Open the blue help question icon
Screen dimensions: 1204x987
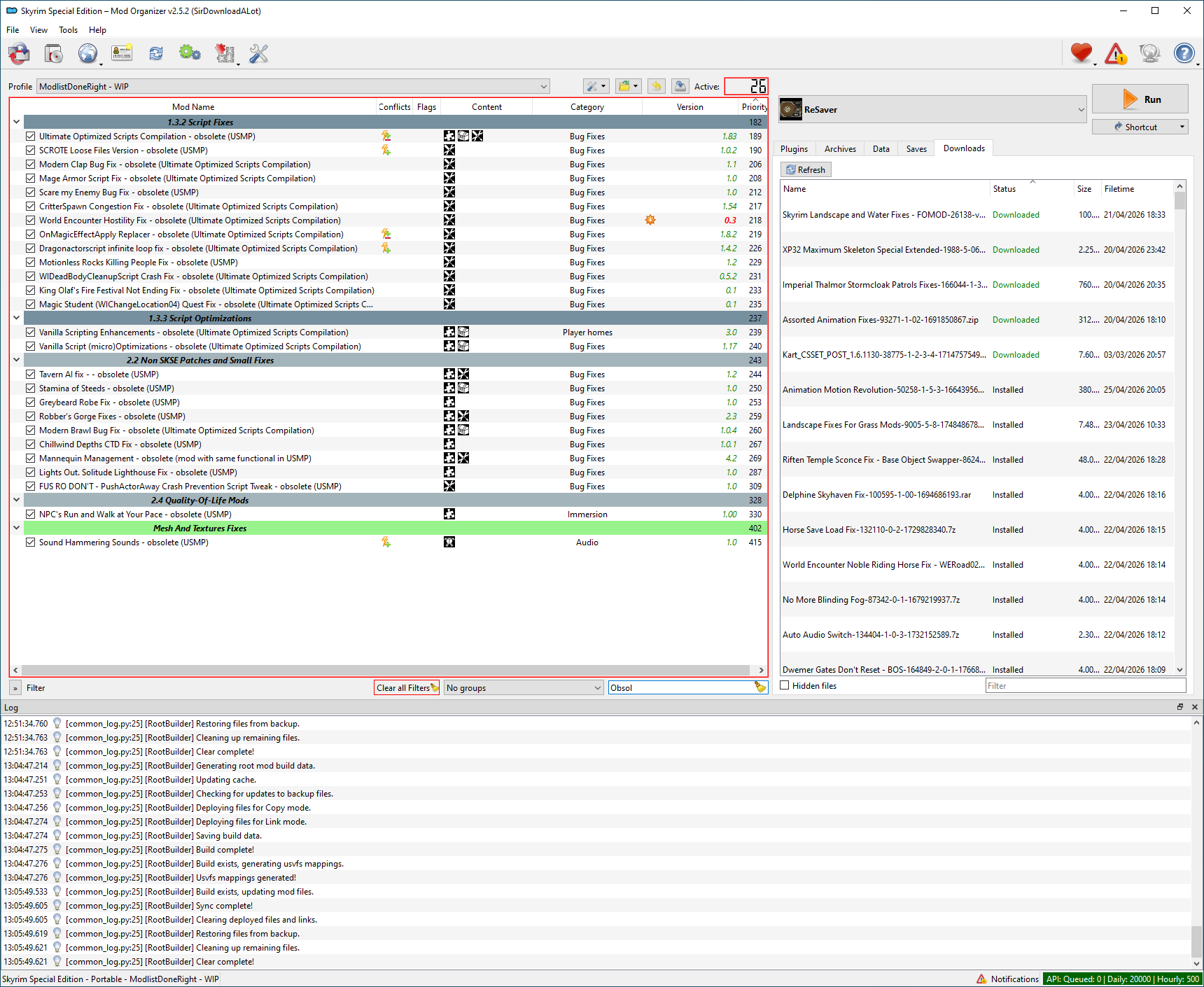(x=1184, y=53)
